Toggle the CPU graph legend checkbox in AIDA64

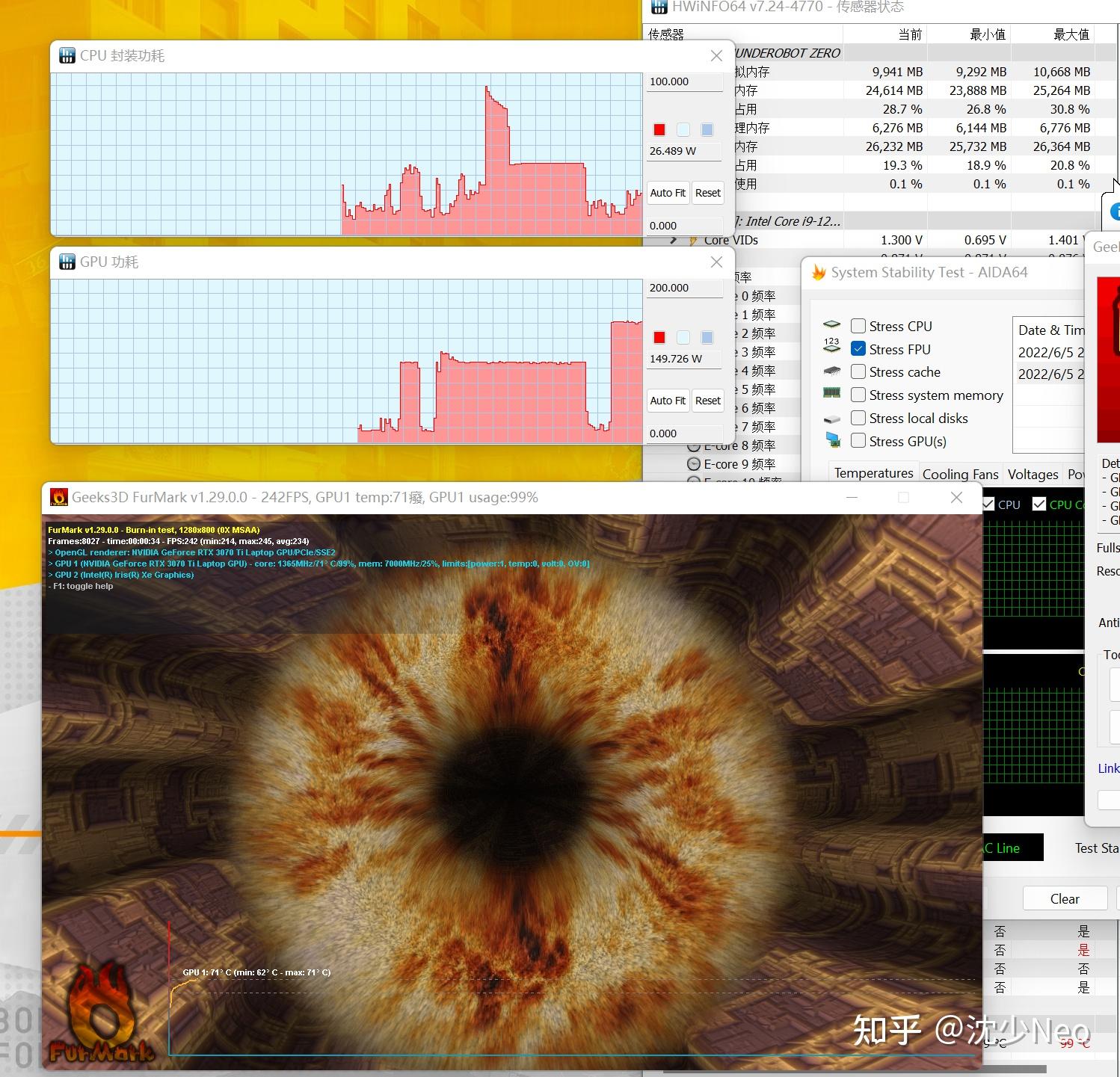(988, 504)
